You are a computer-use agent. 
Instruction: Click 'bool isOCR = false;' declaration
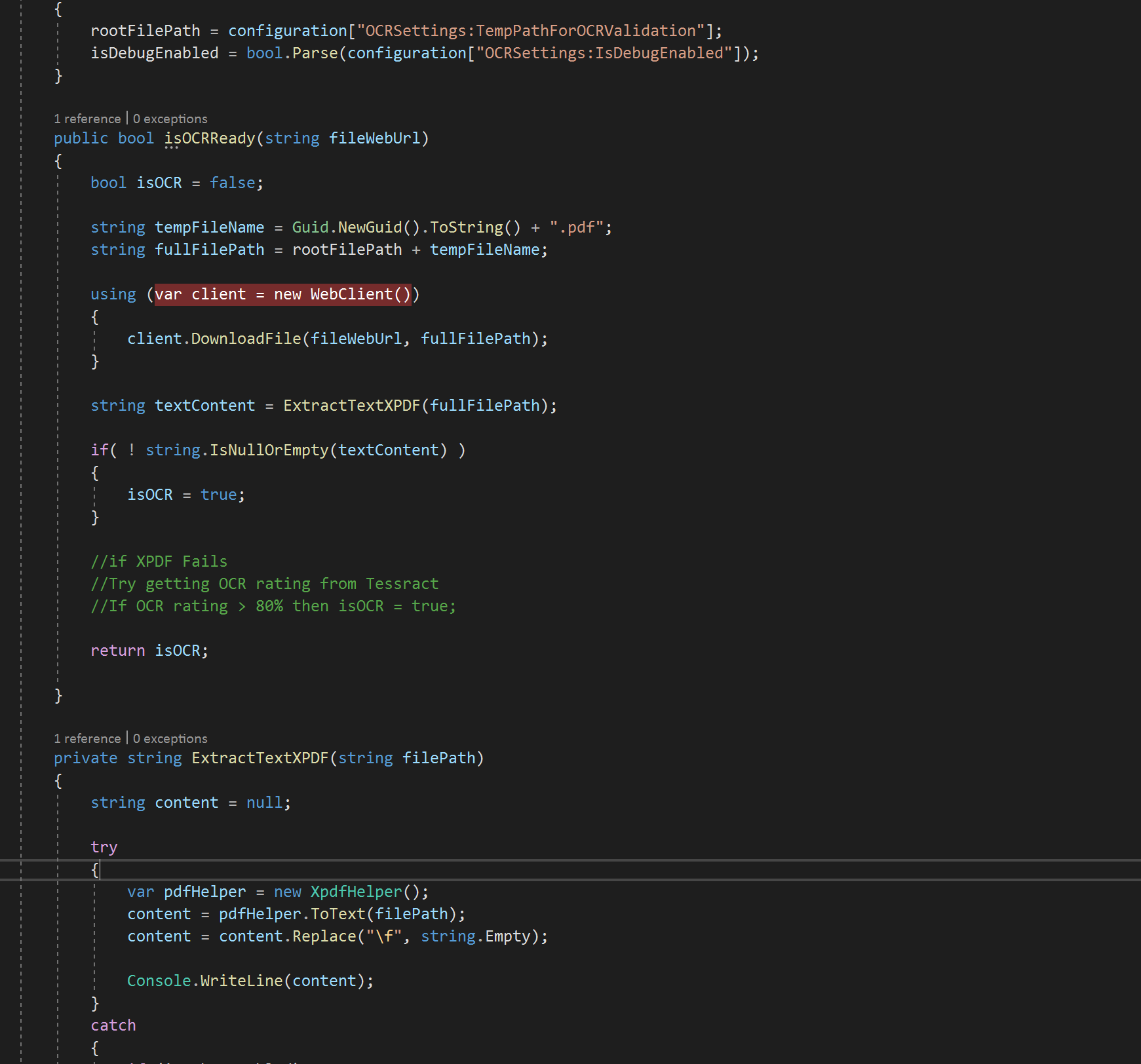pyautogui.click(x=177, y=183)
